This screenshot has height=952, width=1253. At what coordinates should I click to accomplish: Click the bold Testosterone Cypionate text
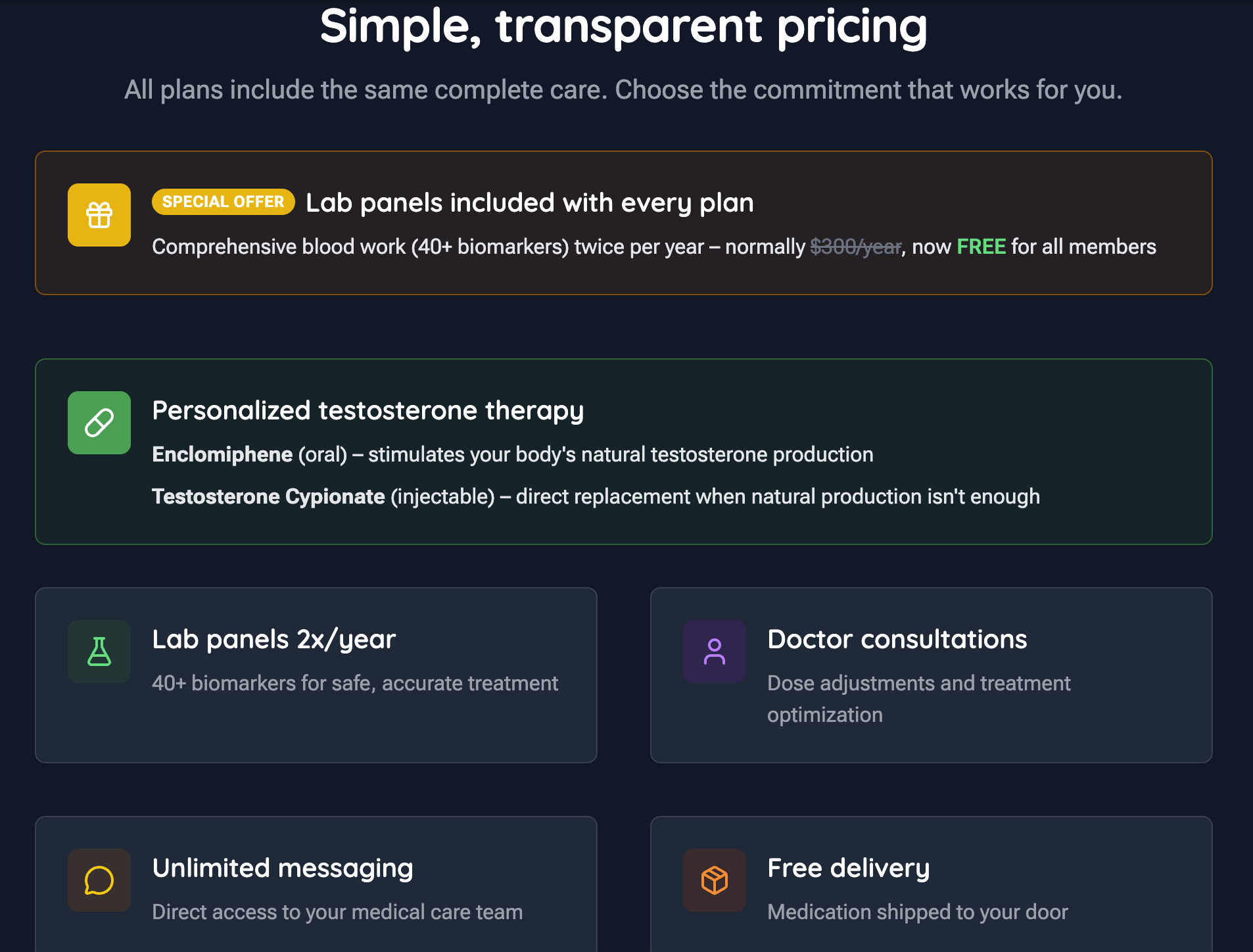coord(268,496)
